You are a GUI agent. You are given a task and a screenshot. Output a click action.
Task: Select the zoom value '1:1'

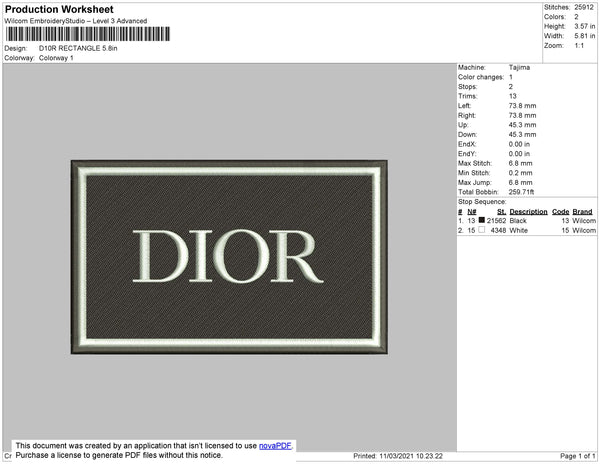click(x=579, y=46)
